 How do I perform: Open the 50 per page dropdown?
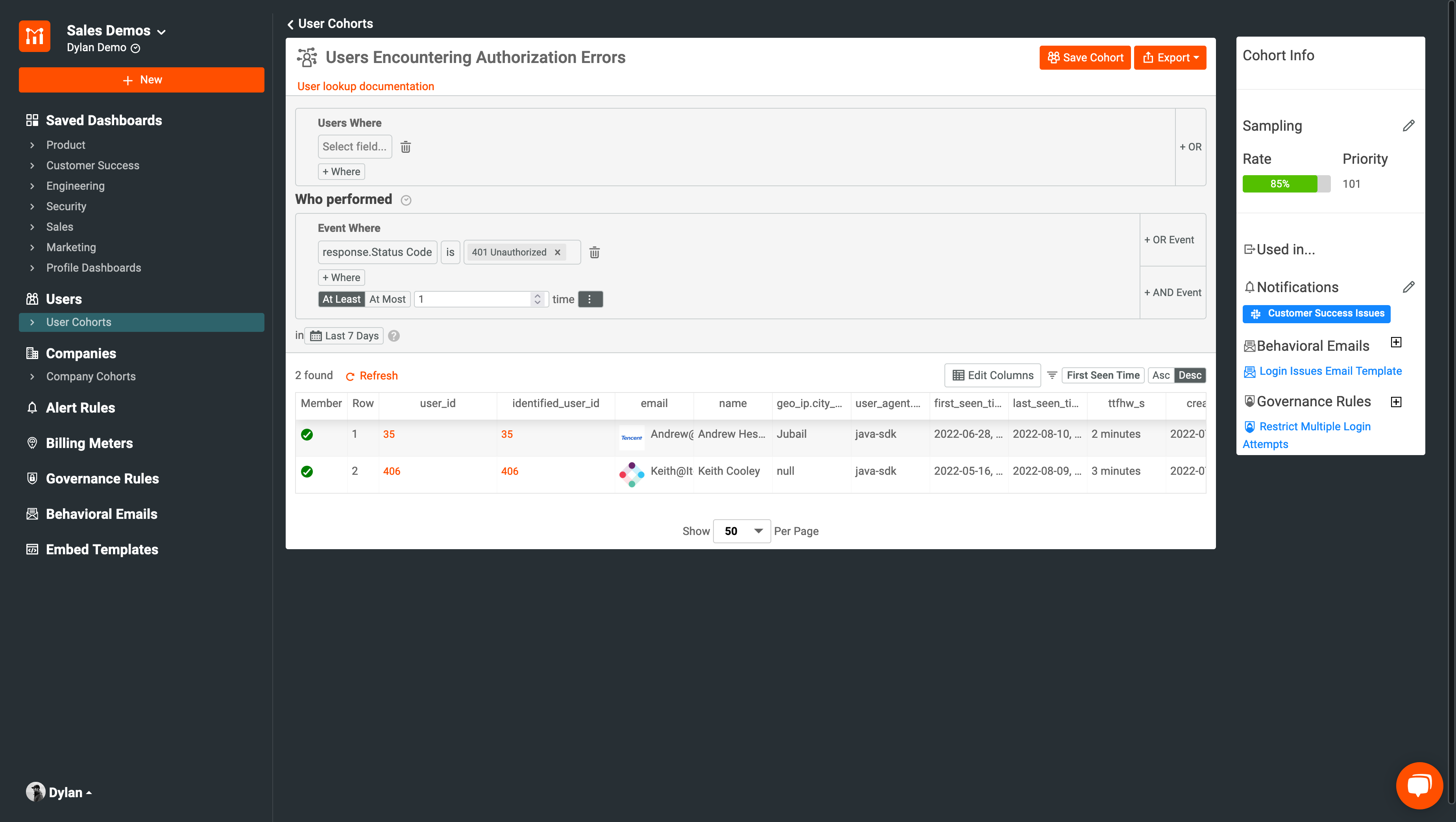pyautogui.click(x=741, y=531)
